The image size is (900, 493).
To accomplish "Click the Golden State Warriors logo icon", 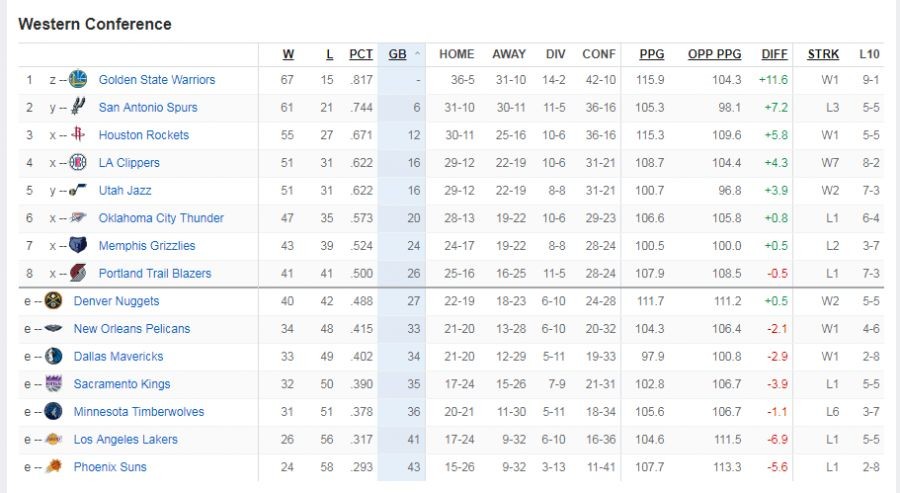I will point(78,80).
